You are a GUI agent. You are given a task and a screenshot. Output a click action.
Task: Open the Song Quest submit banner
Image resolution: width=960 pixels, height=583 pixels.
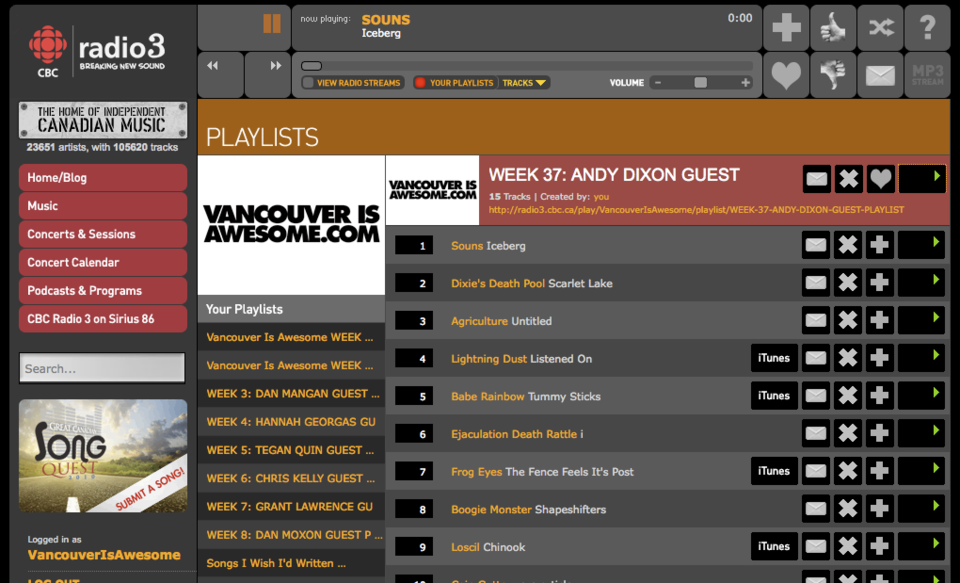tap(103, 456)
